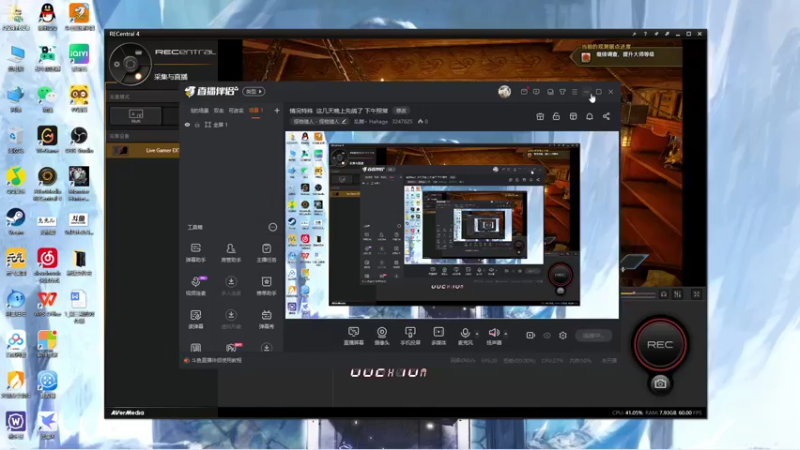Open the type pill dropdown beside logo
Image resolution: width=800 pixels, height=450 pixels.
(x=254, y=91)
